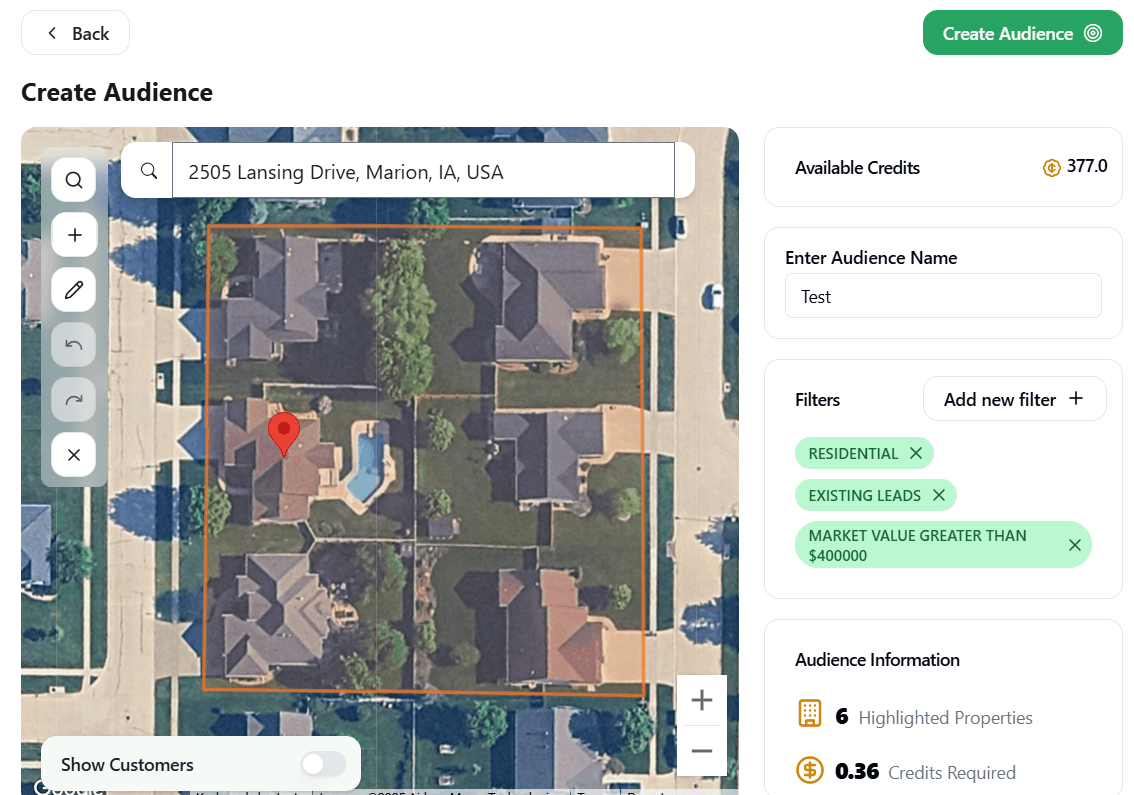Remove the EXISTING LEADS filter tag
This screenshot has width=1134, height=795.
[939, 495]
